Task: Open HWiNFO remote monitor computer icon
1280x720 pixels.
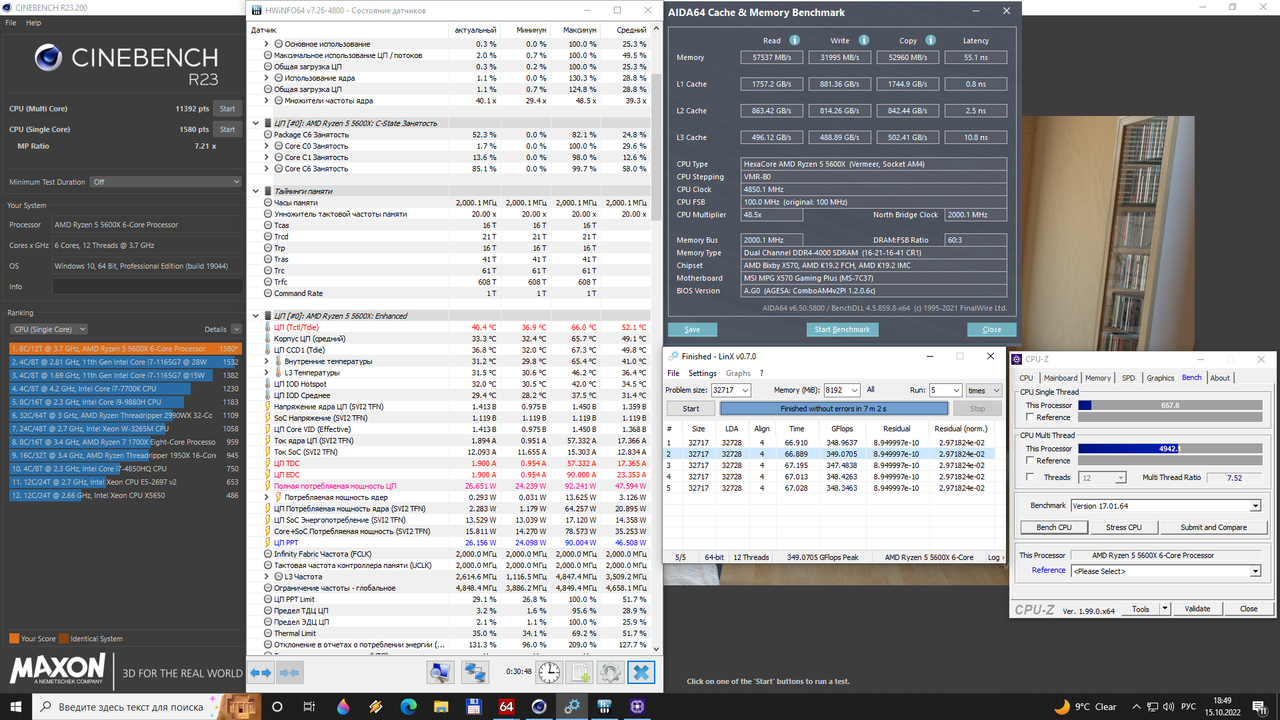Action: click(x=440, y=673)
